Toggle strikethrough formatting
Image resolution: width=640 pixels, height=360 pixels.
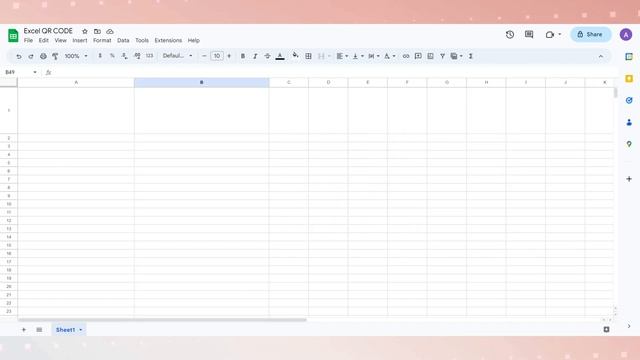(267, 56)
